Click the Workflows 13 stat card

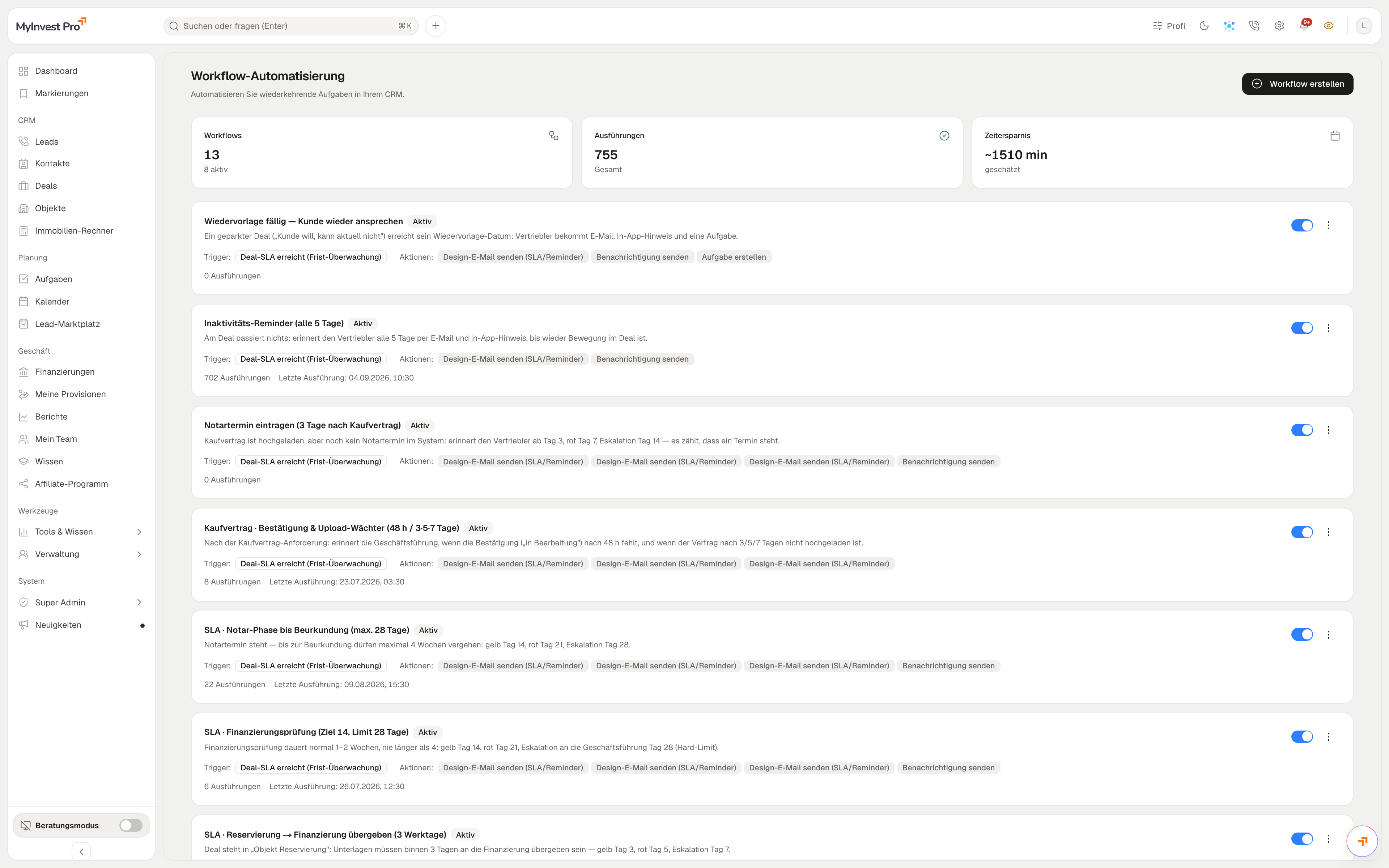[382, 153]
